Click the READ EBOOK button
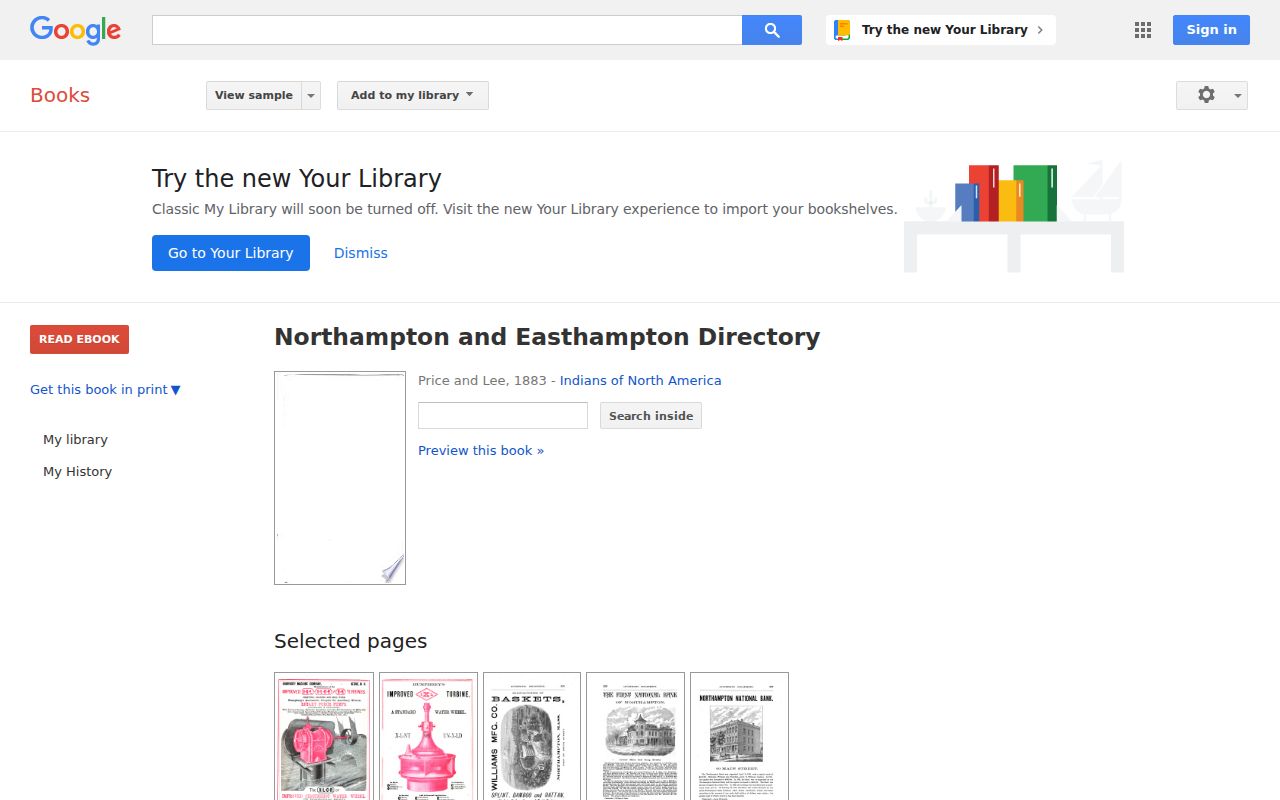The height and width of the screenshot is (800, 1280). [x=79, y=339]
